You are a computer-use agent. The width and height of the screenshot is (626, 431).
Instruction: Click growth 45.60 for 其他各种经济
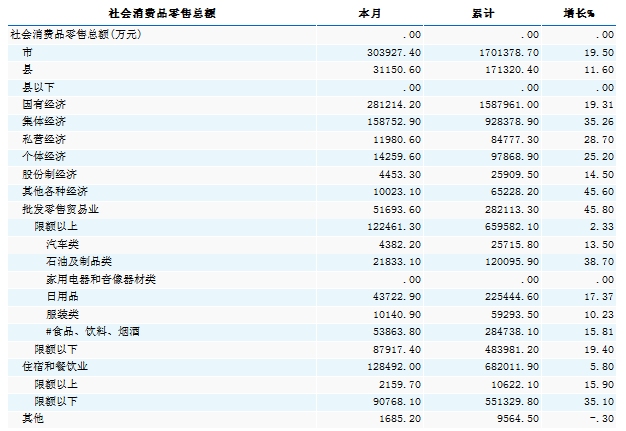pyautogui.click(x=599, y=192)
